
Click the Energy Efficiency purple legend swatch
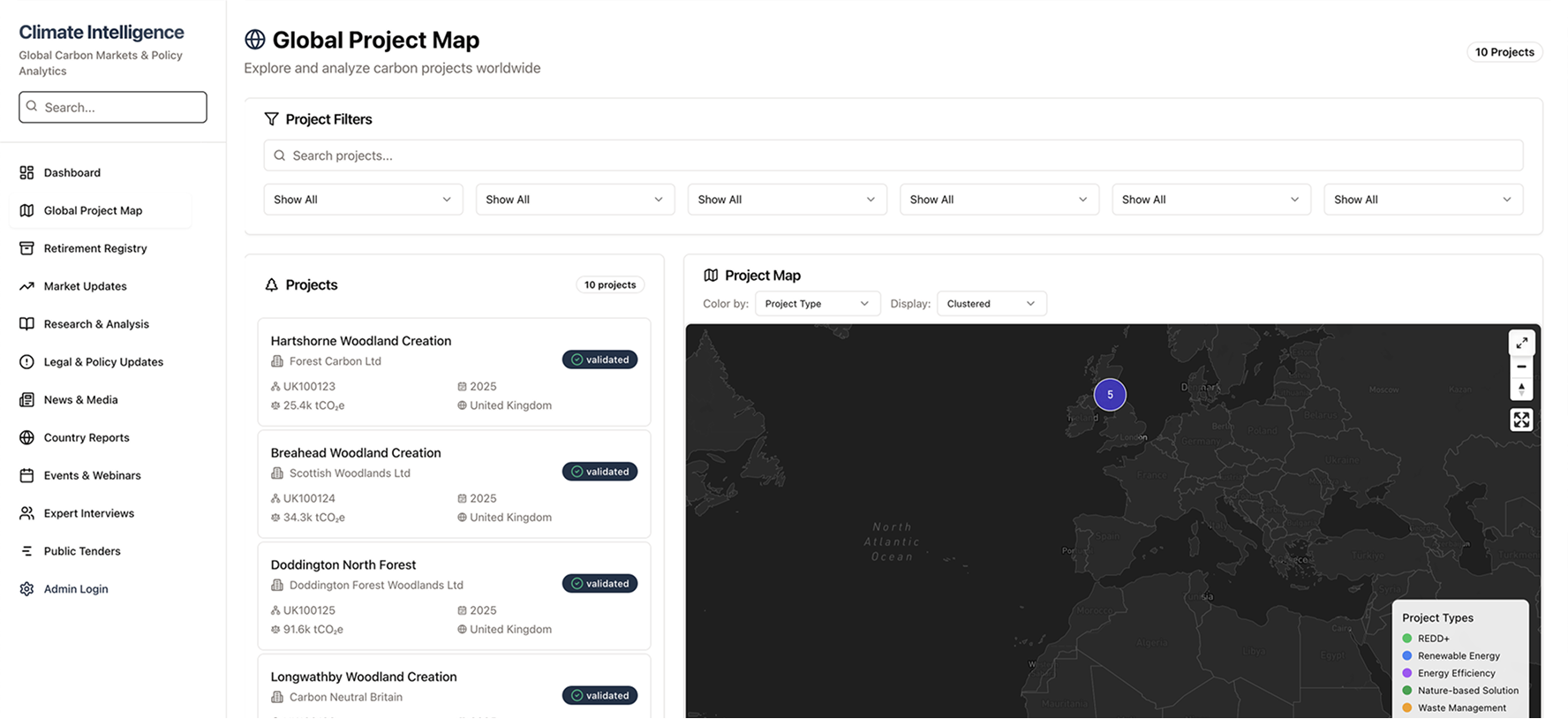[x=1407, y=673]
